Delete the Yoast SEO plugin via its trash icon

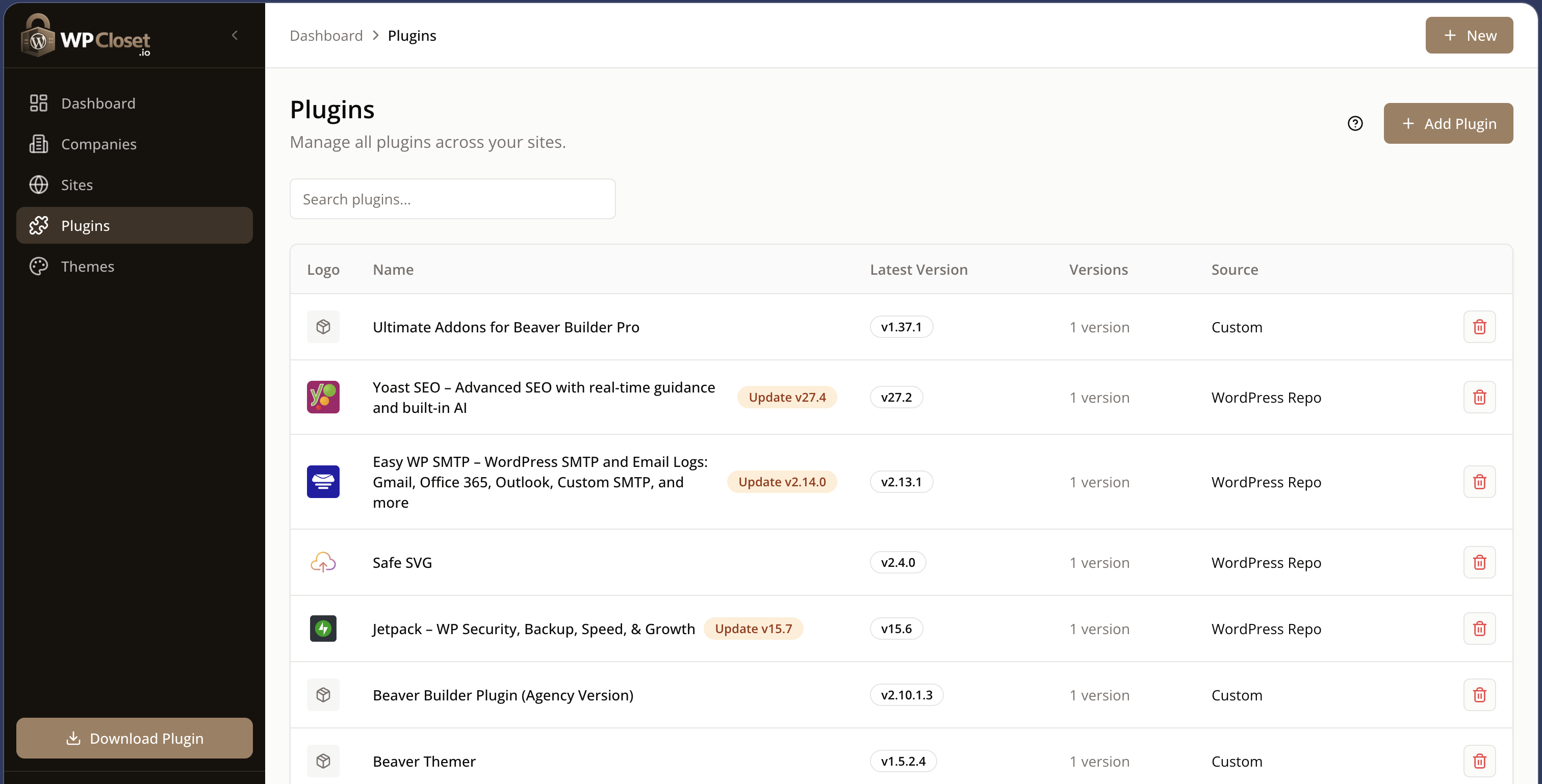click(1479, 398)
